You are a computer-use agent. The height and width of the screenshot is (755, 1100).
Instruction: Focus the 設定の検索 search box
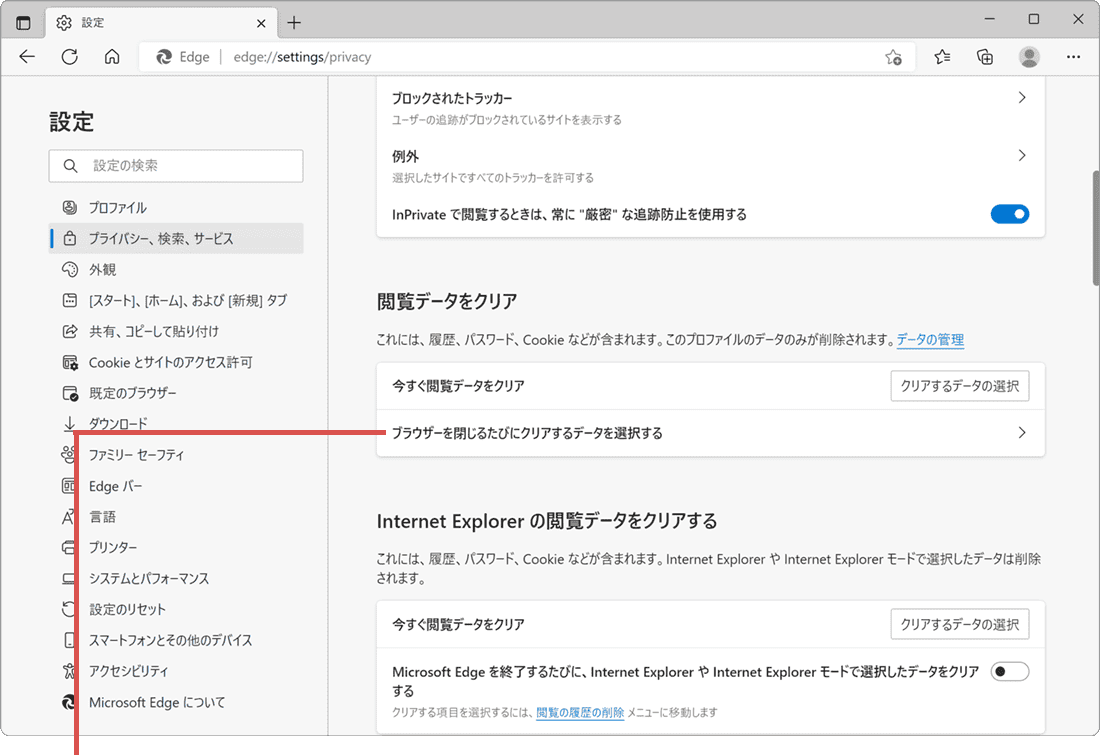pos(176,166)
